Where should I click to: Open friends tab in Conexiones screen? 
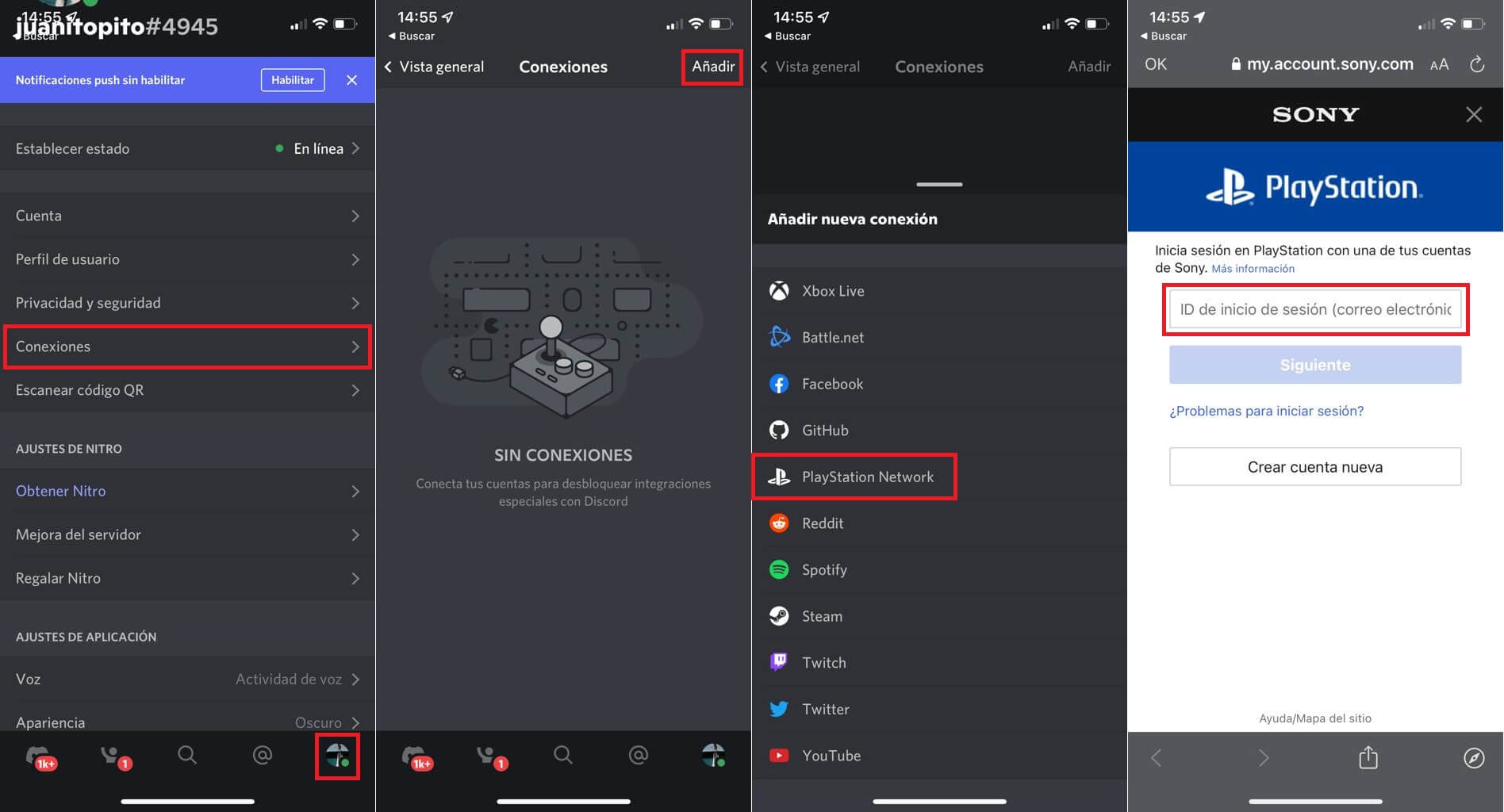point(491,757)
